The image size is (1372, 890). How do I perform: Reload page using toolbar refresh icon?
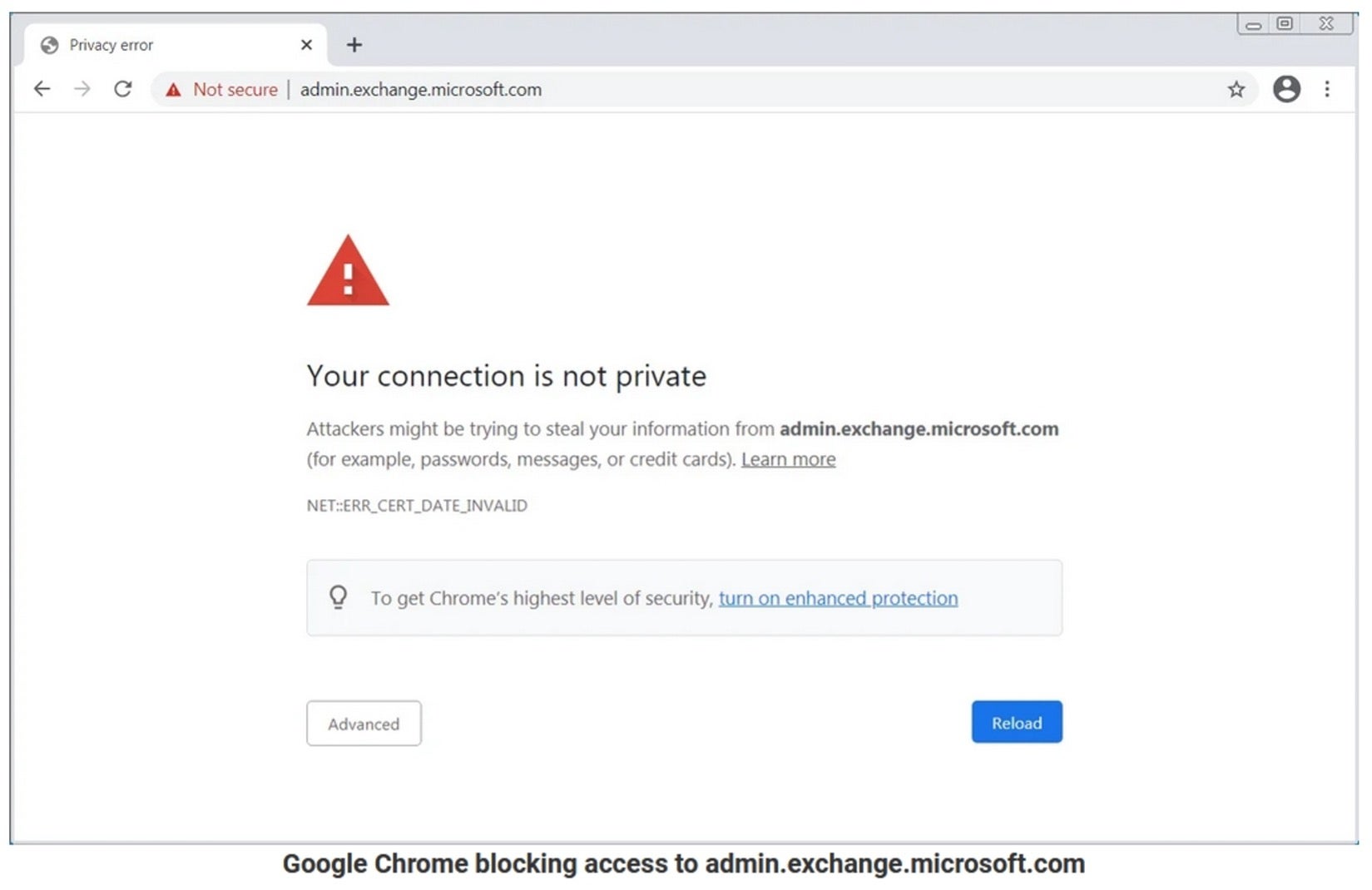click(123, 89)
